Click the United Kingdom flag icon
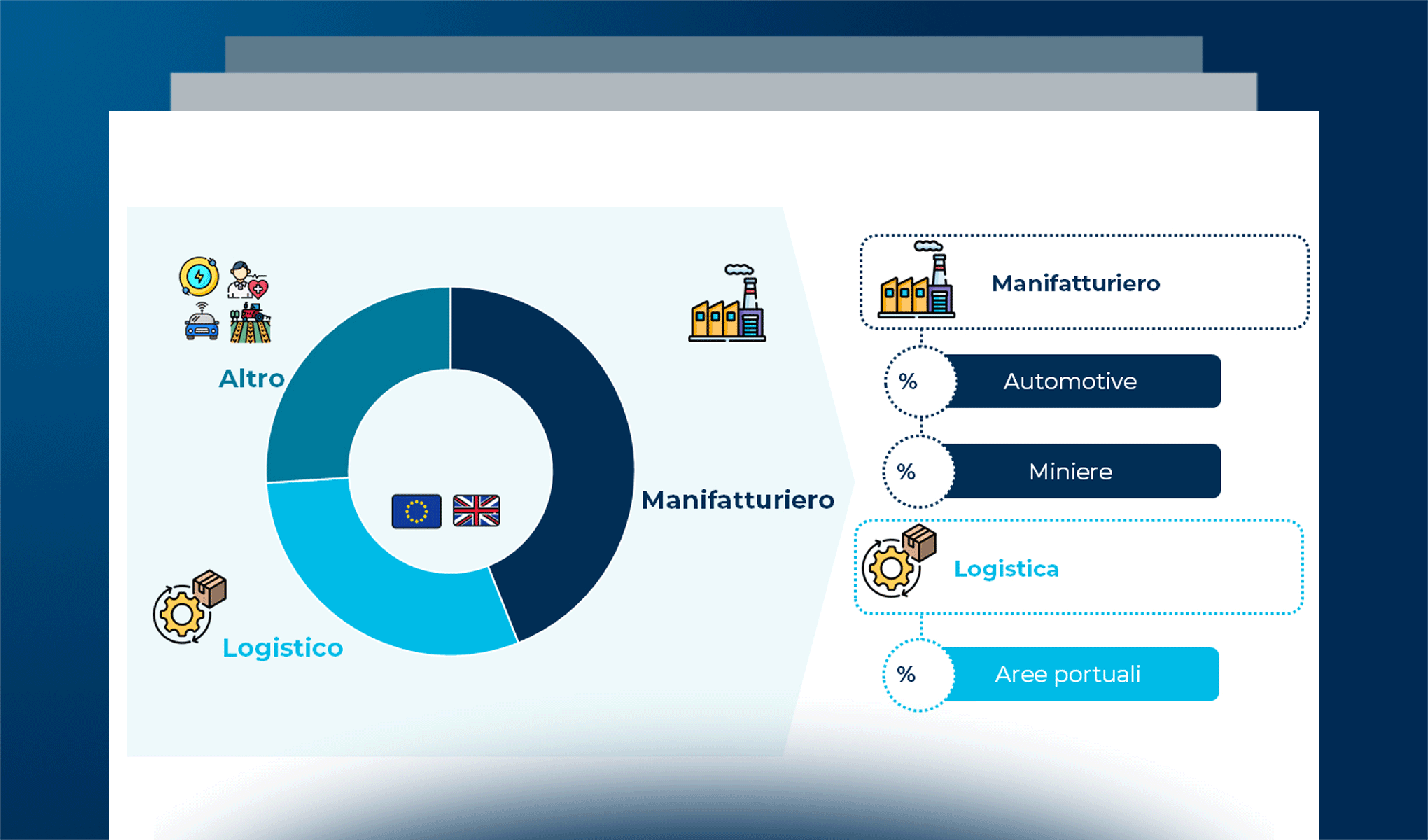The height and width of the screenshot is (840, 1428). coord(476,511)
